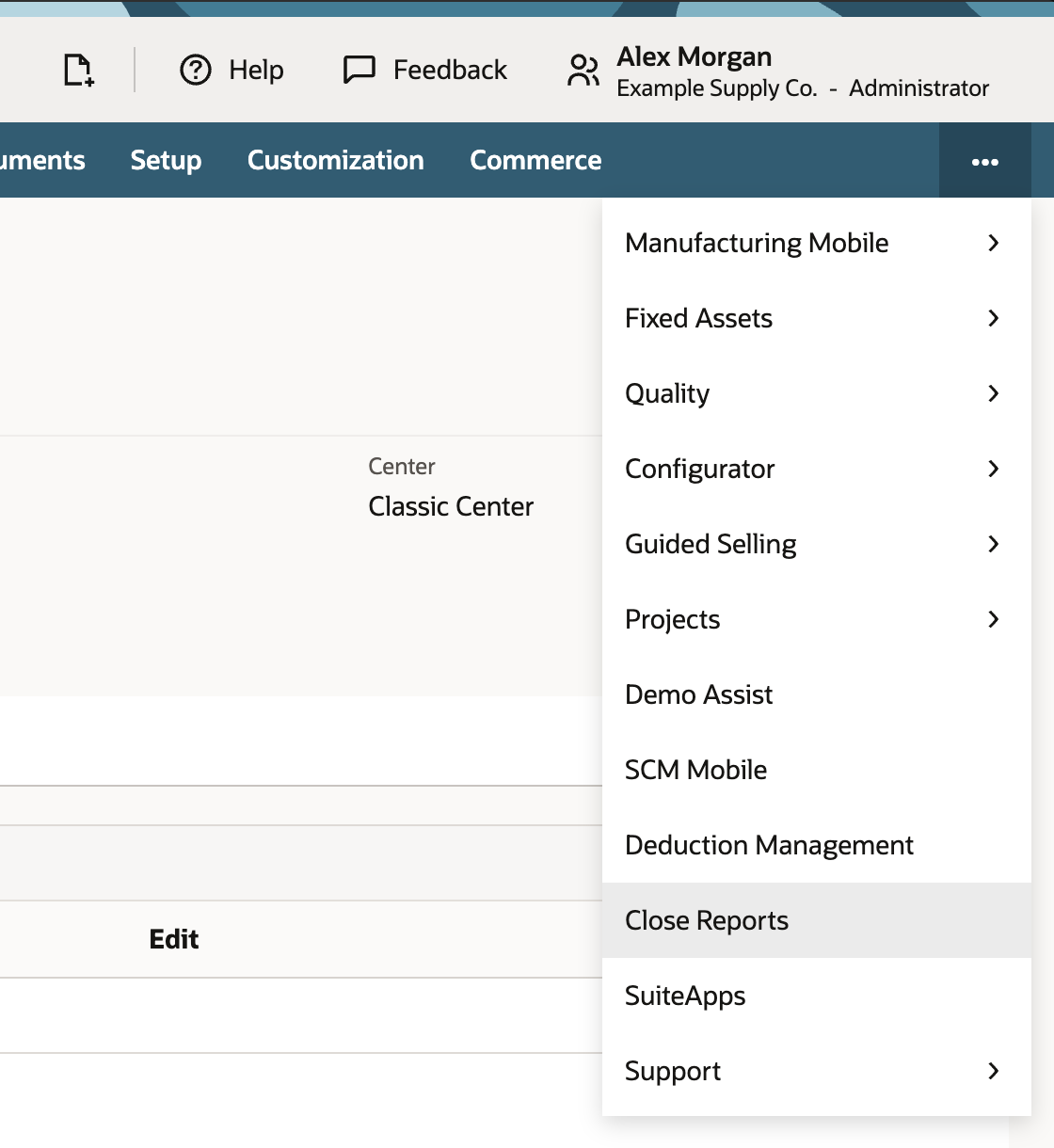
Task: Open the Commerce navigation tab
Action: click(535, 161)
